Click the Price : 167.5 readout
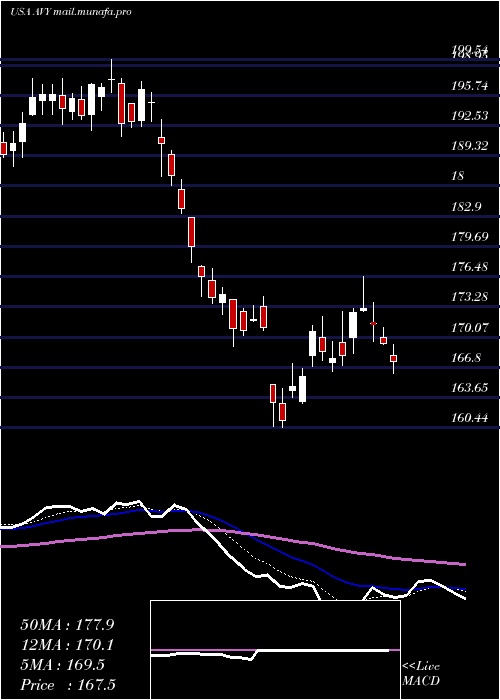The height and width of the screenshot is (700, 500). coord(68,685)
